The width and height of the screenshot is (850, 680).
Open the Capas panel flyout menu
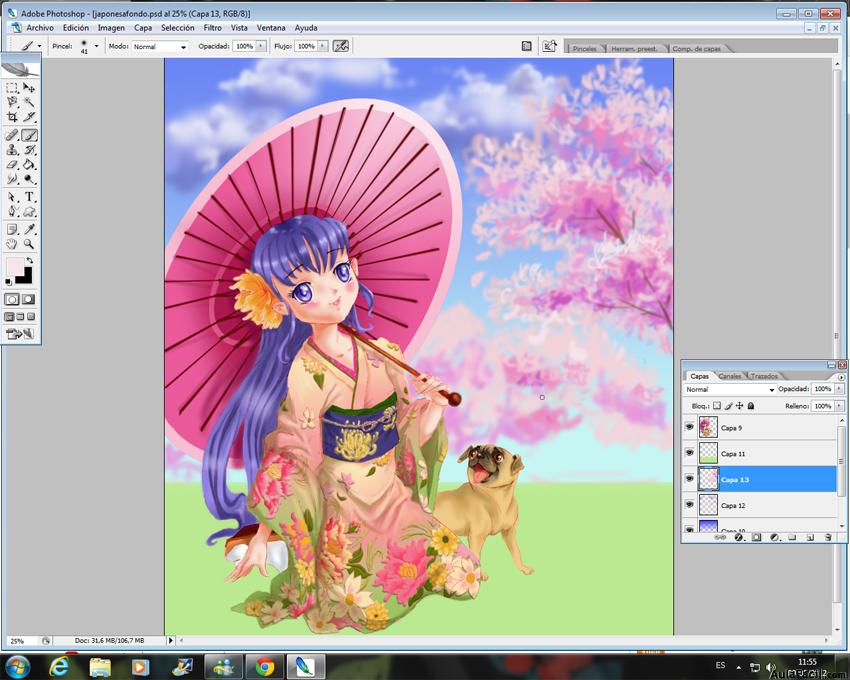pyautogui.click(x=841, y=377)
